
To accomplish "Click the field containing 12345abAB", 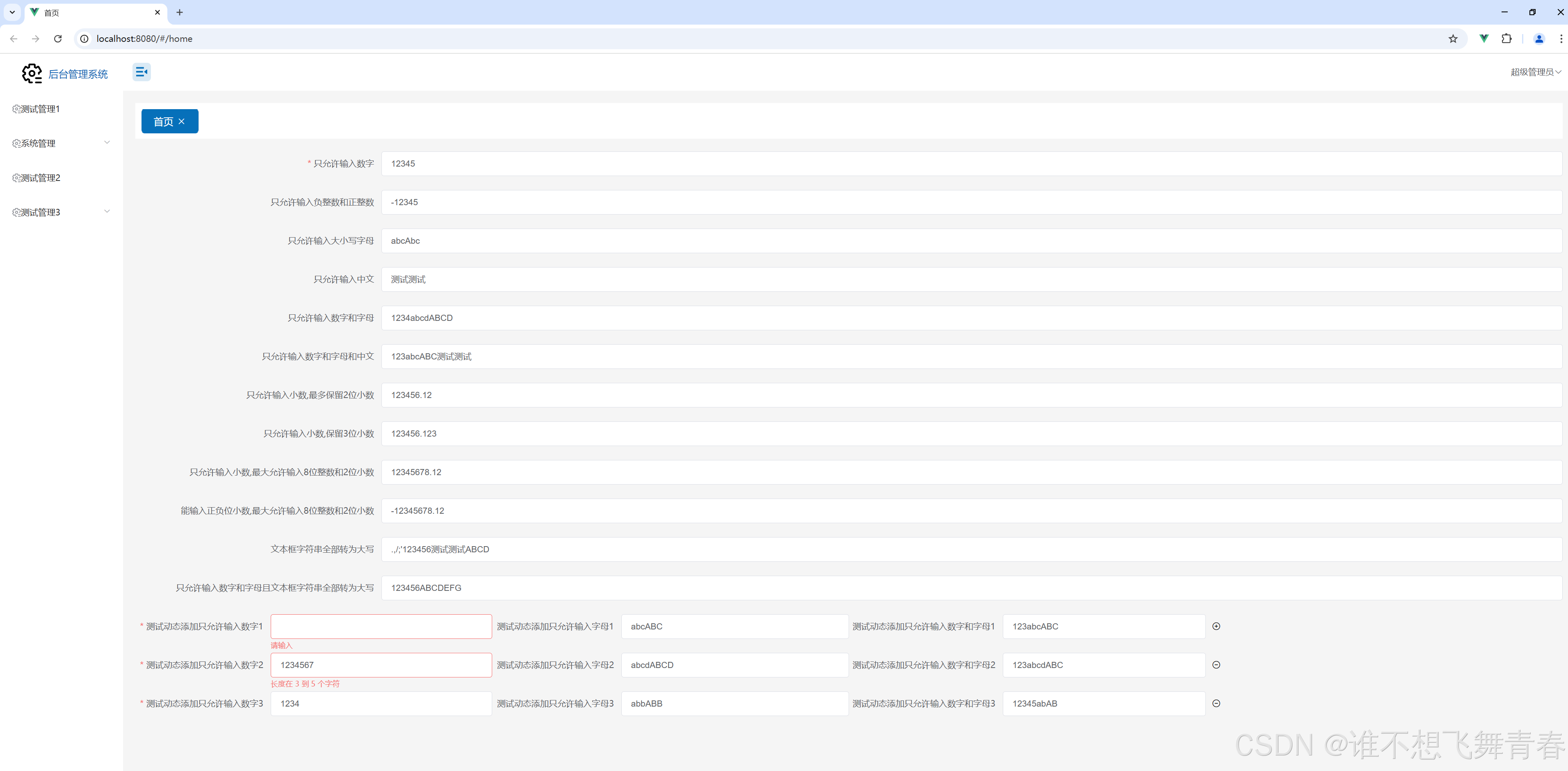I will (x=1104, y=703).
